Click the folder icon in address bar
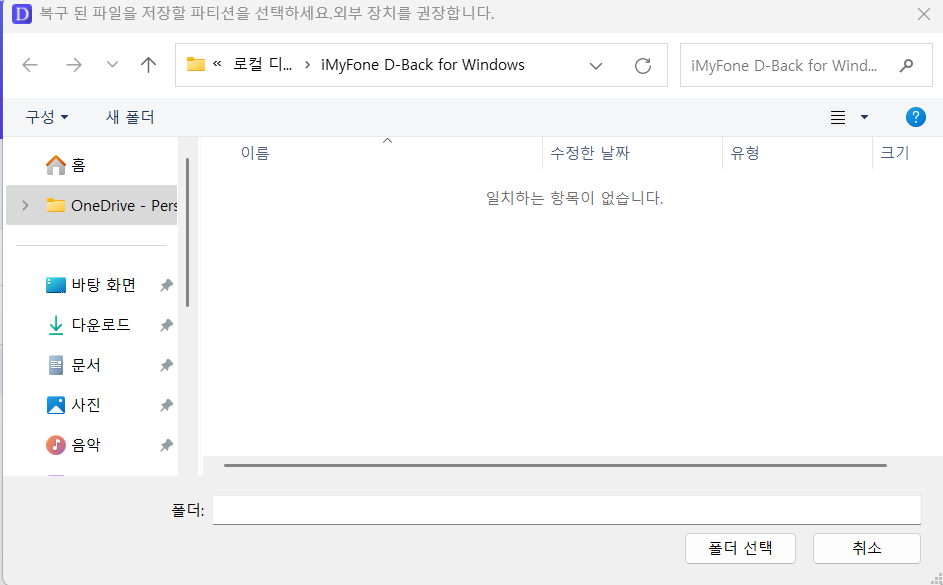This screenshot has width=943, height=585. coord(195,64)
